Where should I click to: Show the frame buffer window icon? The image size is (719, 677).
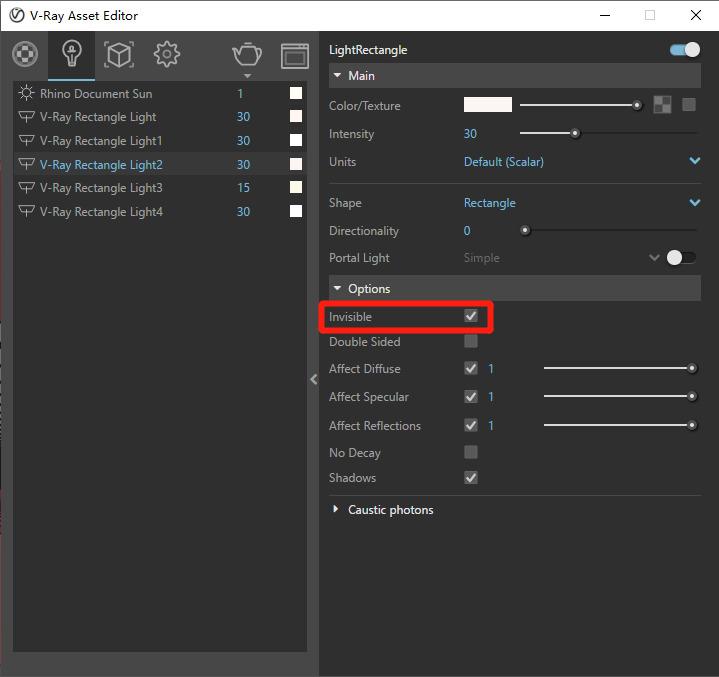coord(295,56)
